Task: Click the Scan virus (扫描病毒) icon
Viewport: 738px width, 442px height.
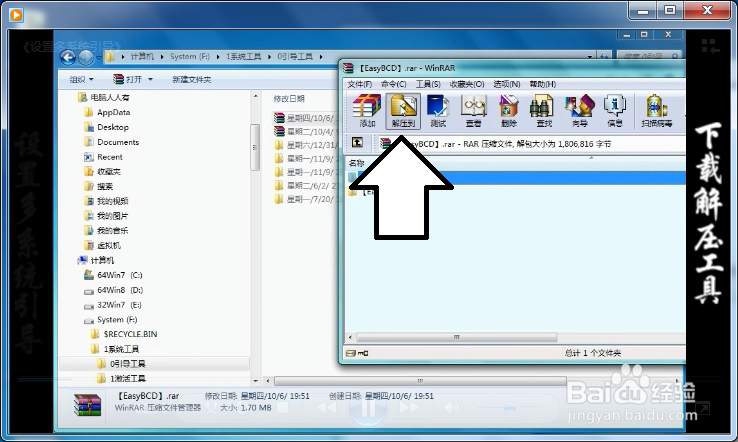Action: (657, 111)
